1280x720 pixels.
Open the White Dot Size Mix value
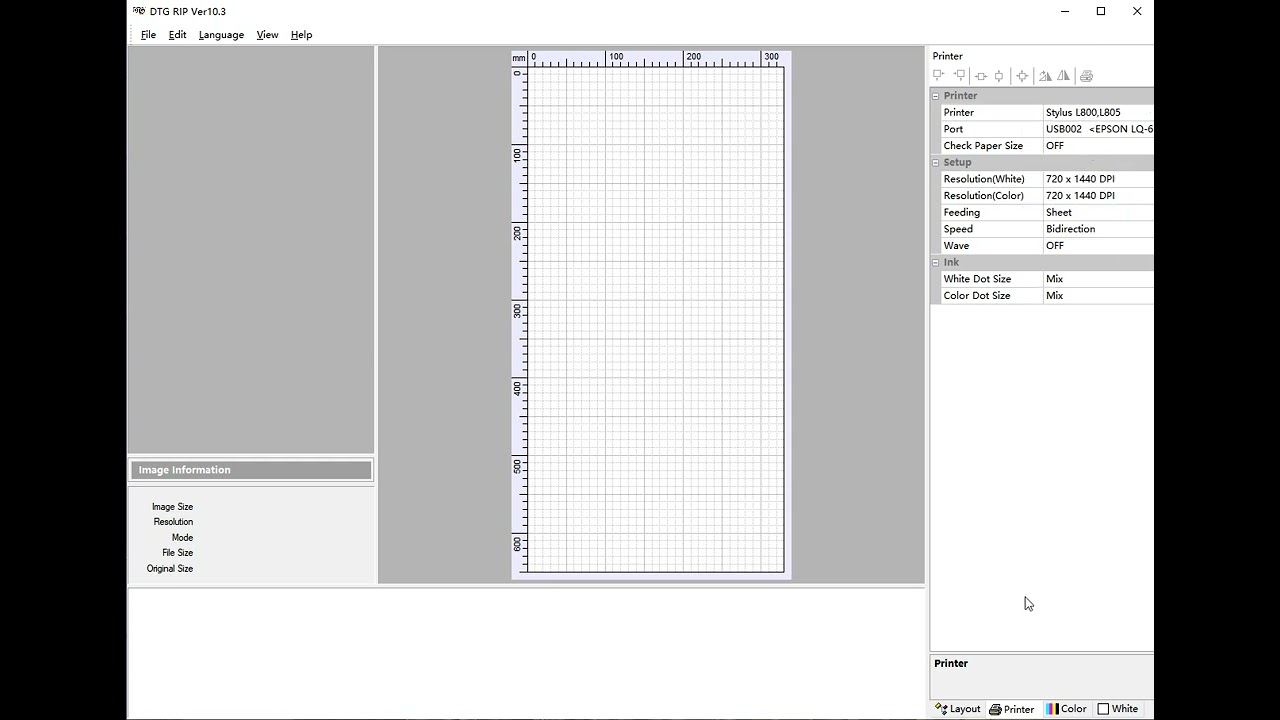(x=1098, y=279)
